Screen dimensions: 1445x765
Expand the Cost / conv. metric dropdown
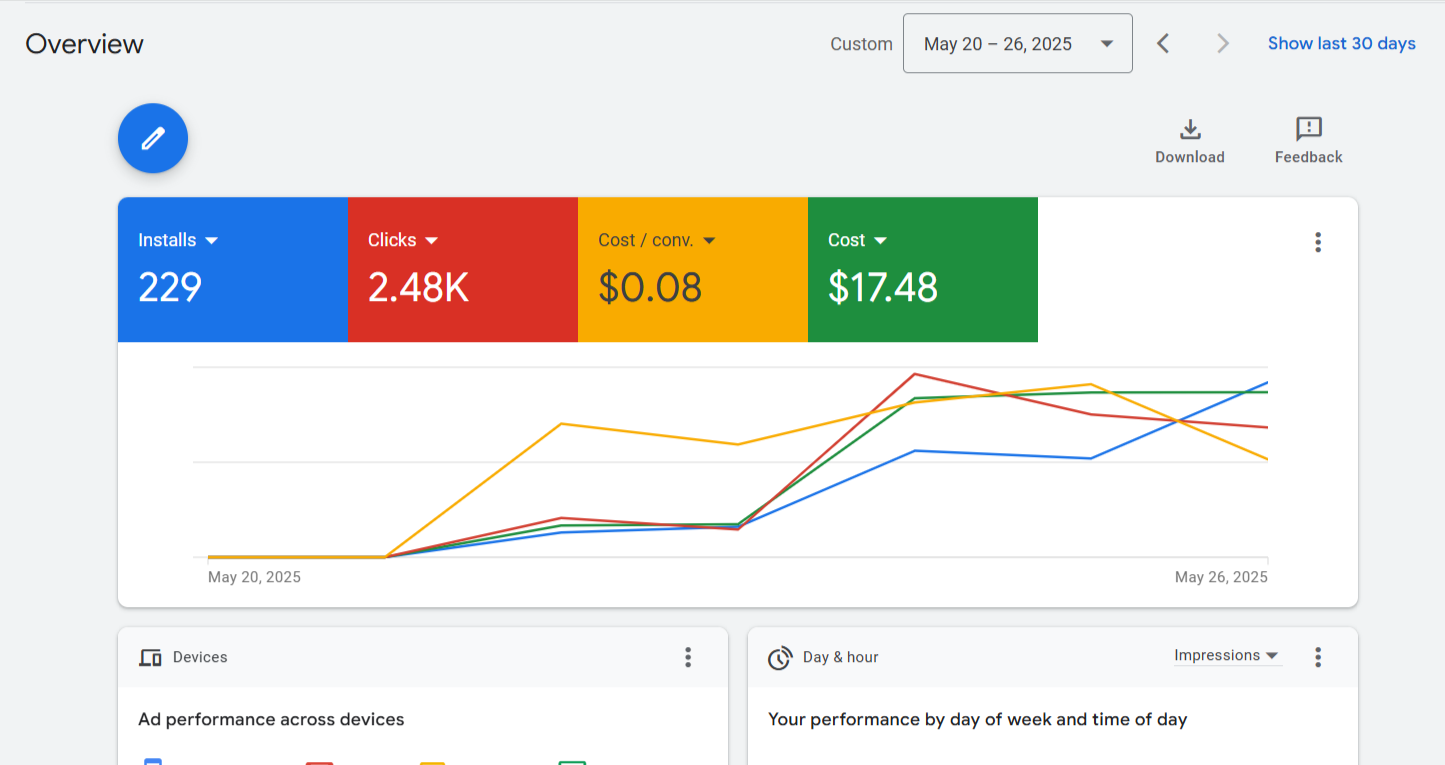[x=709, y=241]
